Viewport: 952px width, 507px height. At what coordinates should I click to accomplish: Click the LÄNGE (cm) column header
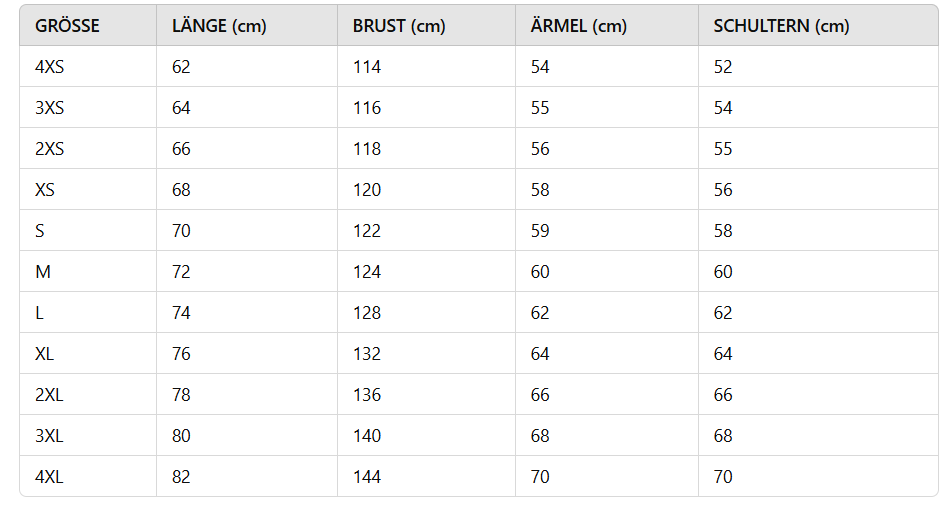point(219,26)
